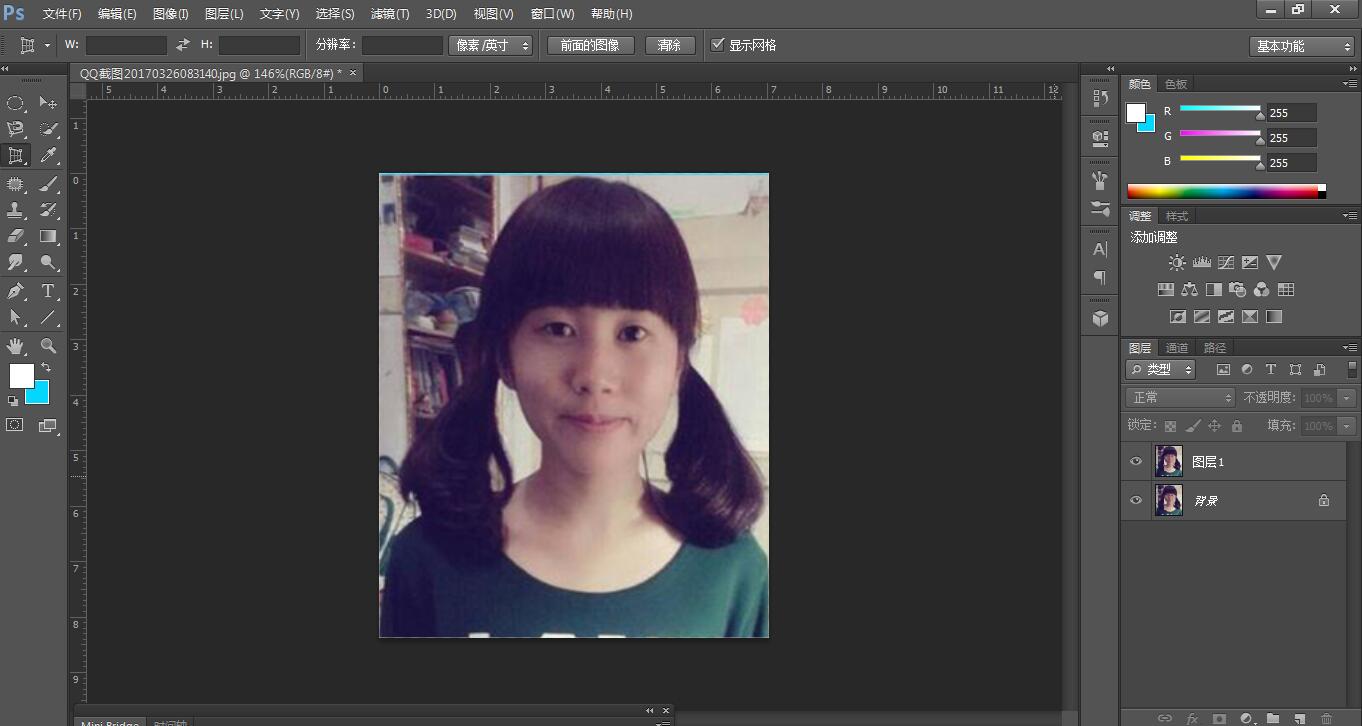Click the cyan background color swatch

coord(42,396)
